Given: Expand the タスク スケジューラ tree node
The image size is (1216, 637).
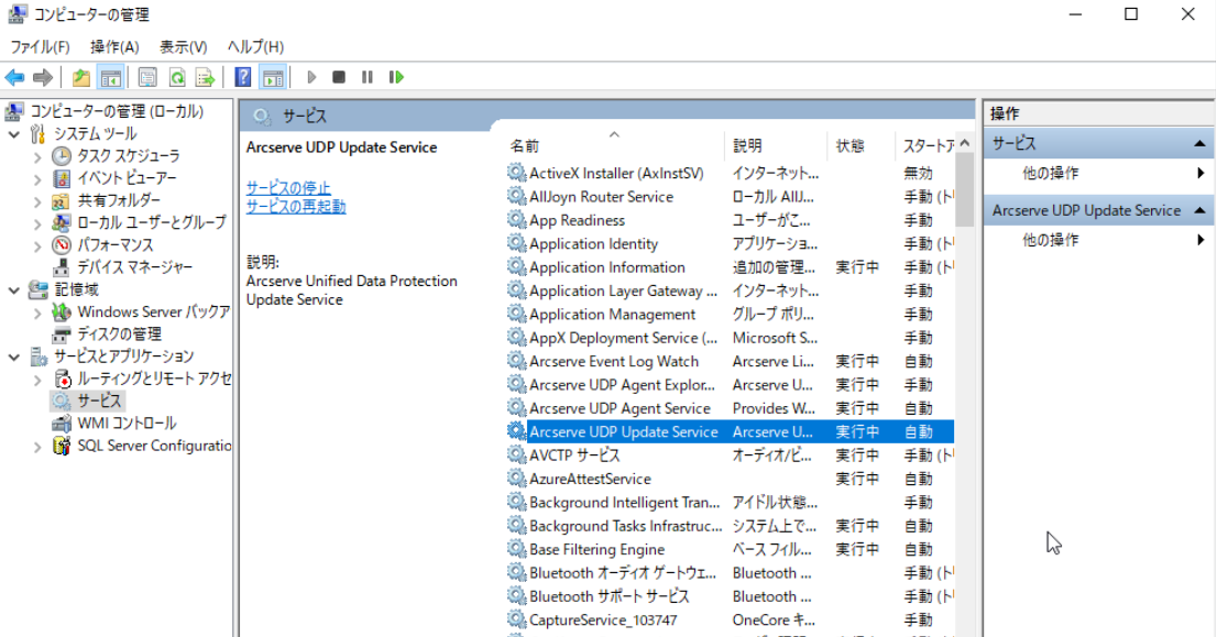Looking at the screenshot, I should 37,157.
